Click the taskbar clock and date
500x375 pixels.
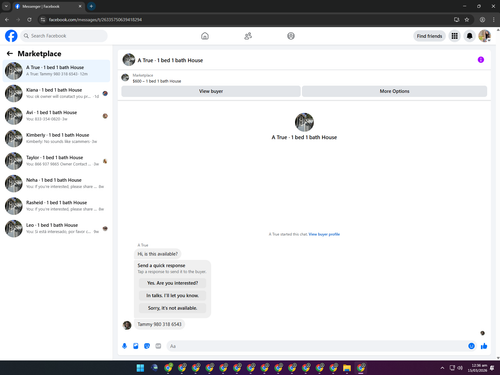tap(477, 368)
